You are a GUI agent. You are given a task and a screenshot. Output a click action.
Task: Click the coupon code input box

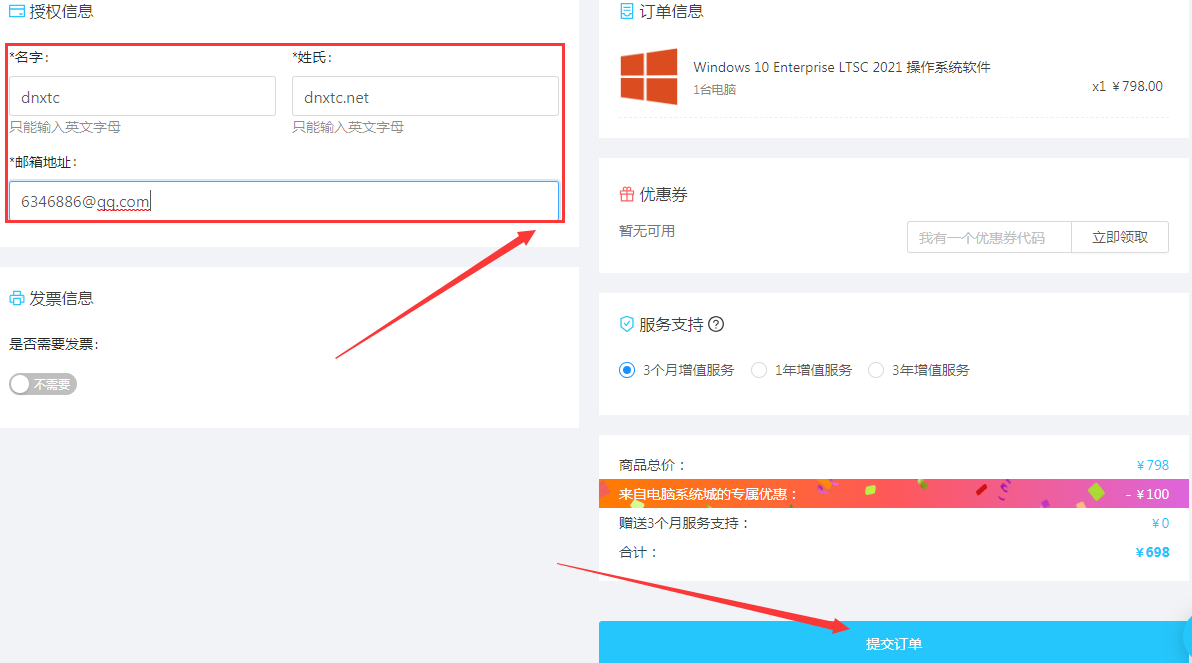(x=989, y=237)
